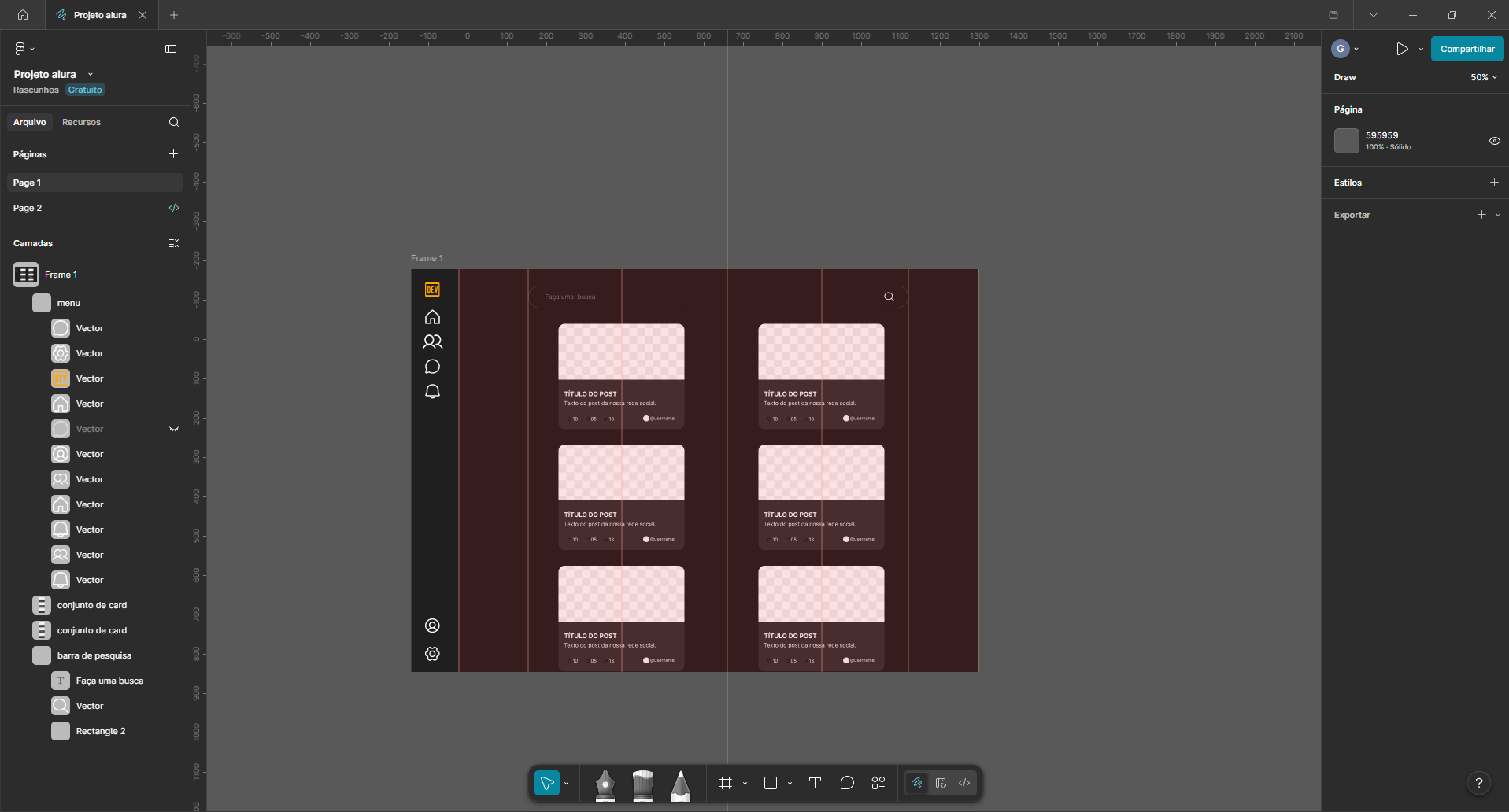Select the Marker brush tool
Image resolution: width=1509 pixels, height=812 pixels.
coord(643,784)
